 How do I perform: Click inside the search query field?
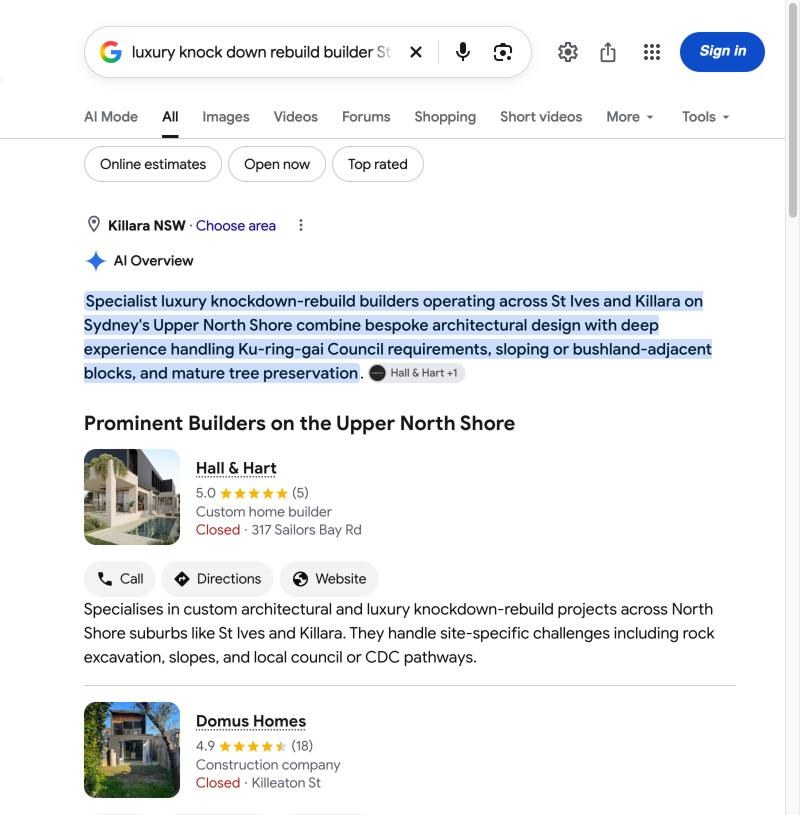click(x=261, y=52)
